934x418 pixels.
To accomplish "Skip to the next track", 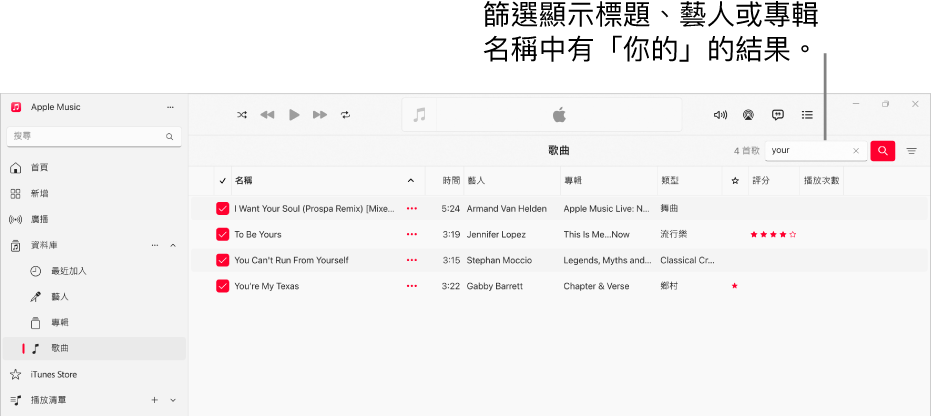I will [320, 115].
